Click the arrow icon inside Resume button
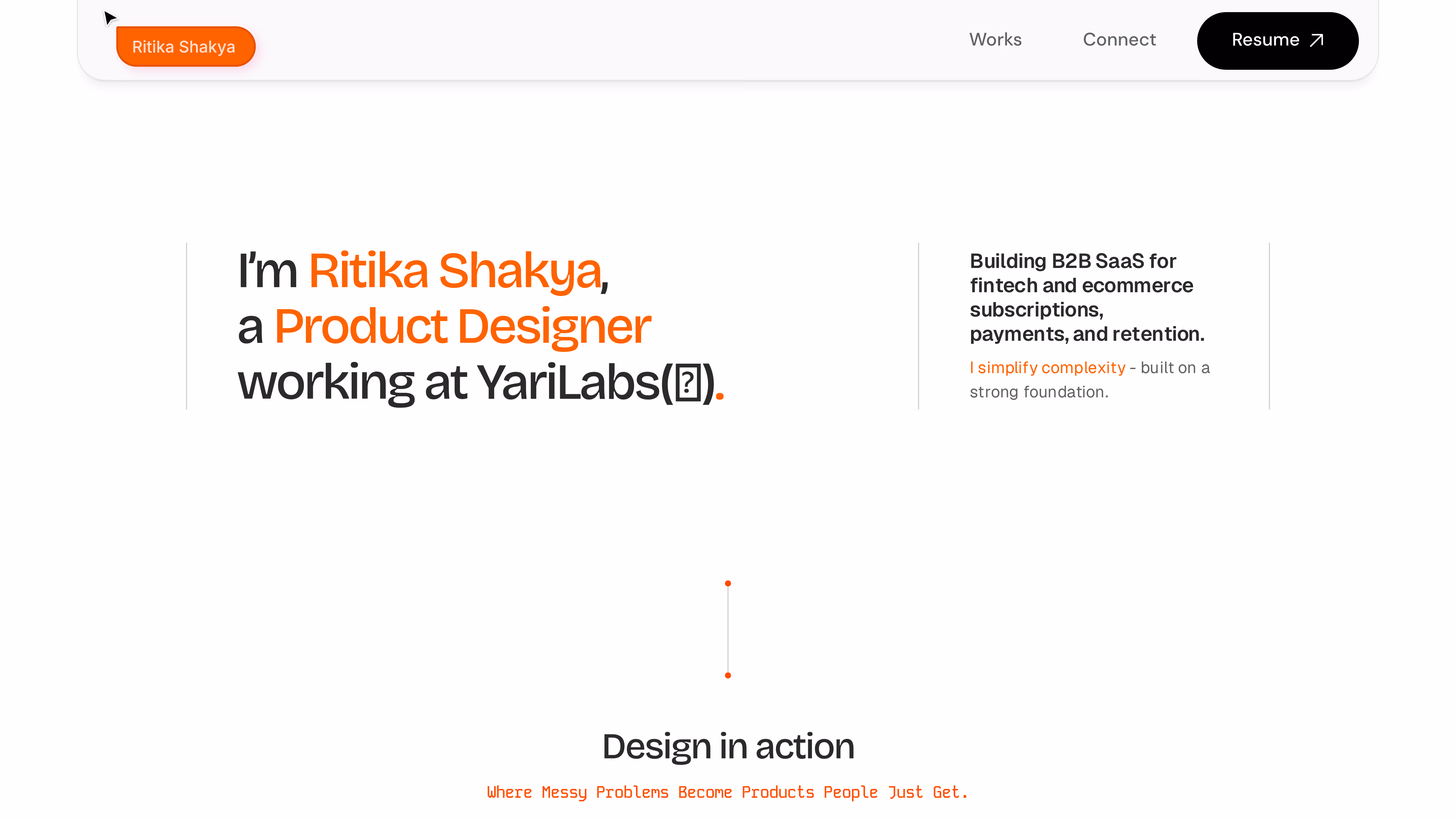 click(1317, 40)
